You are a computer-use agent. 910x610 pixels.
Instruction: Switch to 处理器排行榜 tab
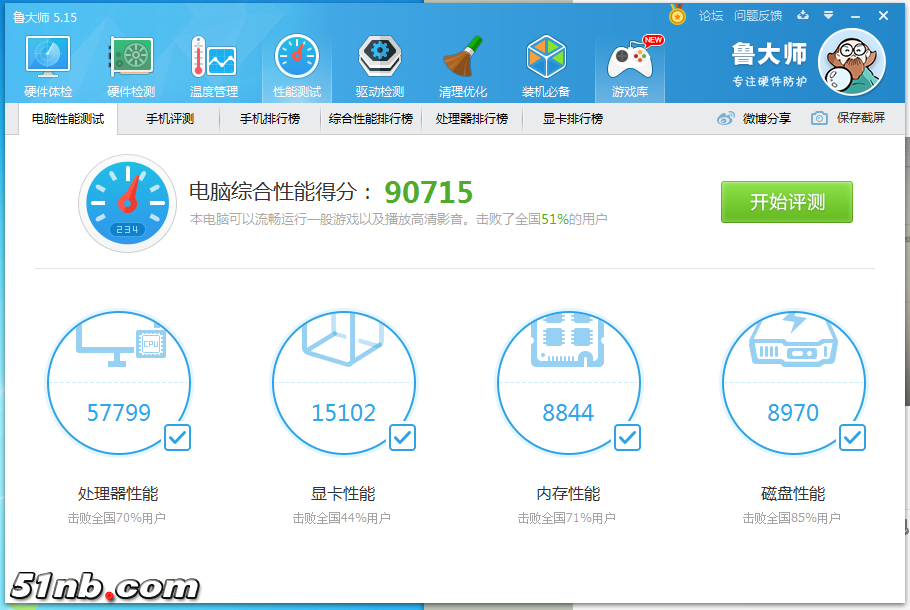click(x=471, y=118)
